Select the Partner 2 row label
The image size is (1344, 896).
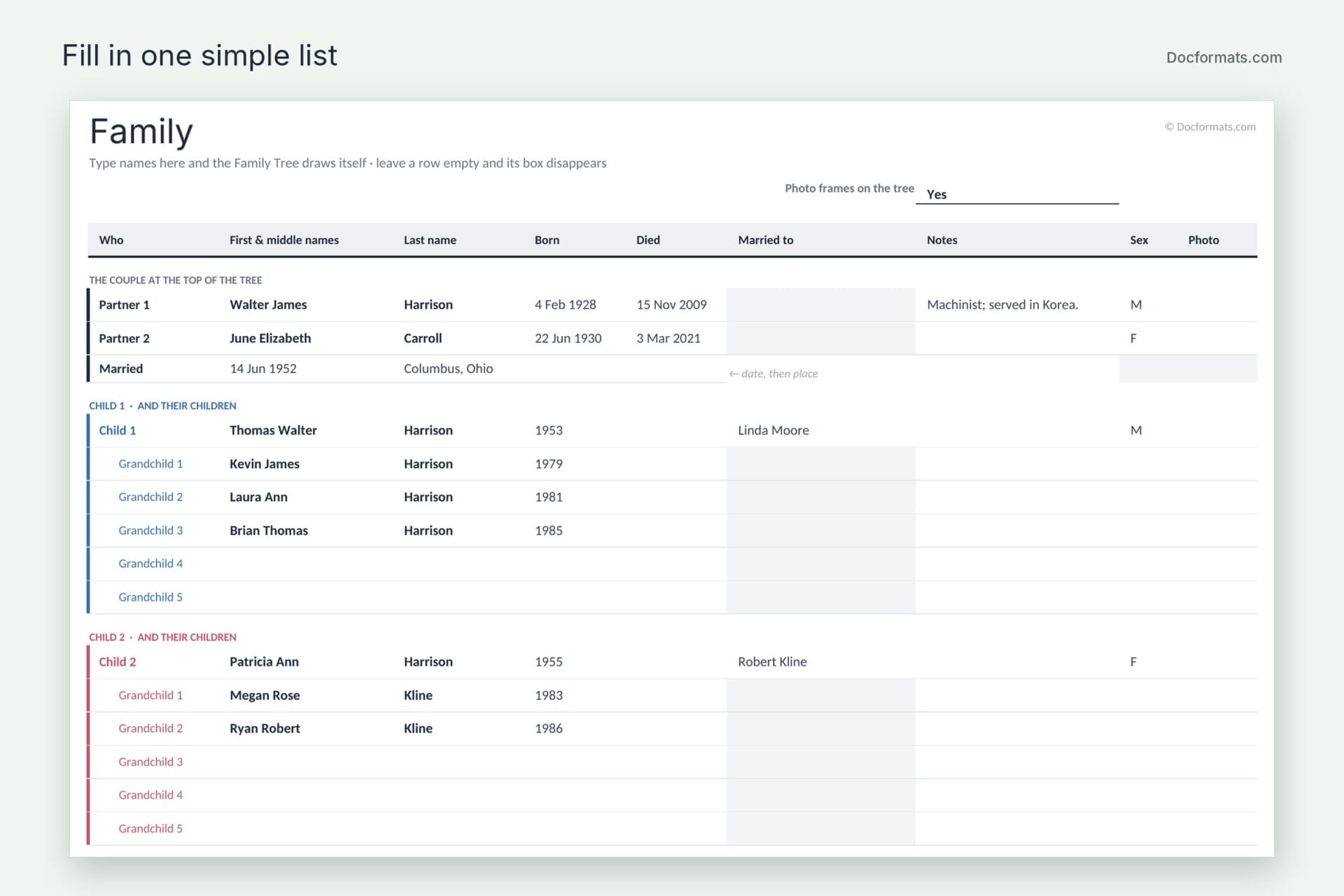124,338
